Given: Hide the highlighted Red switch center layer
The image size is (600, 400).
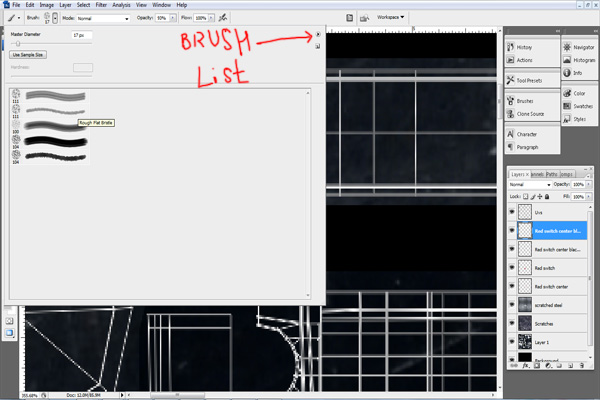Looking at the screenshot, I should coord(512,230).
